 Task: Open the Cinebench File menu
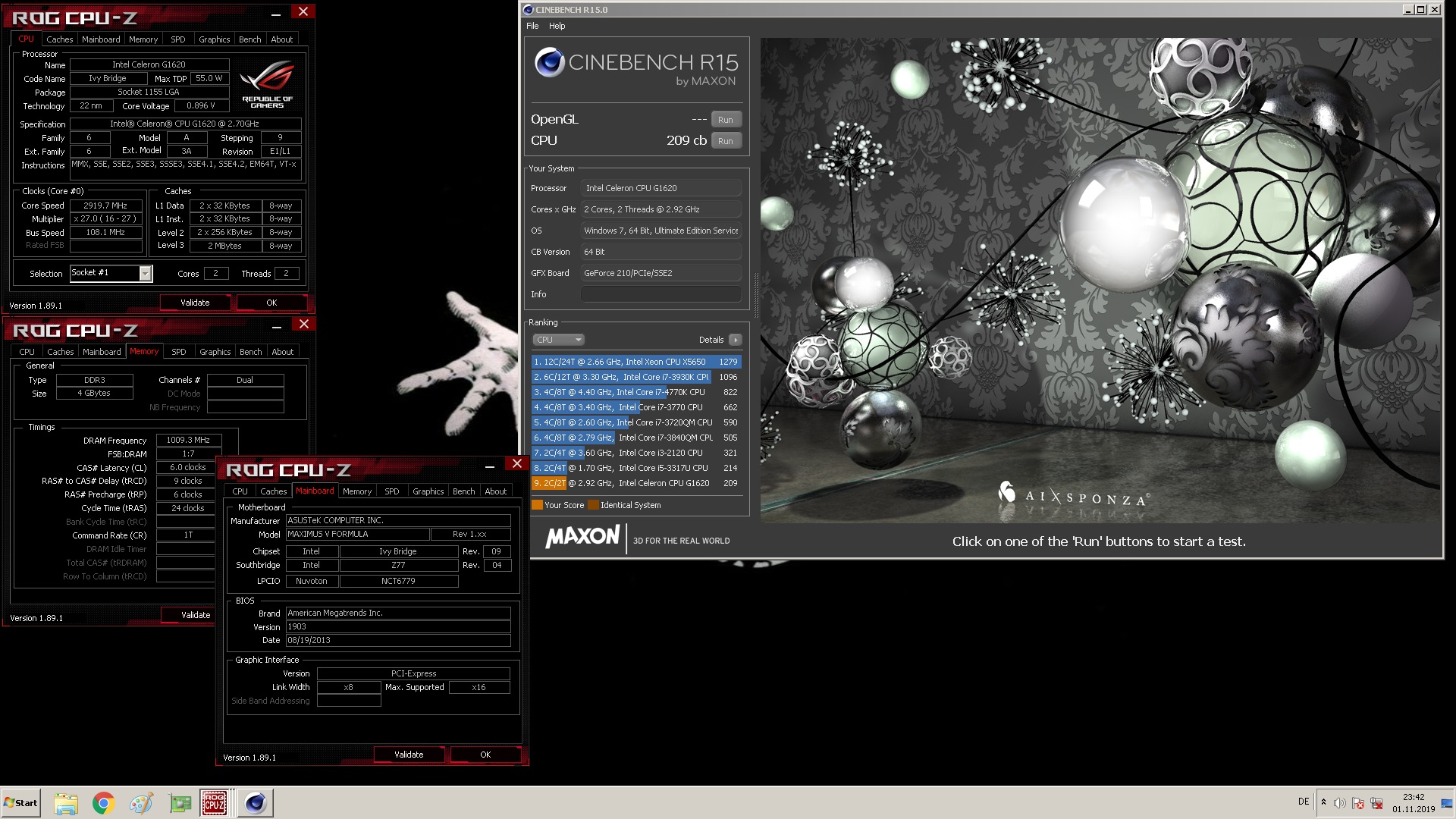(532, 26)
